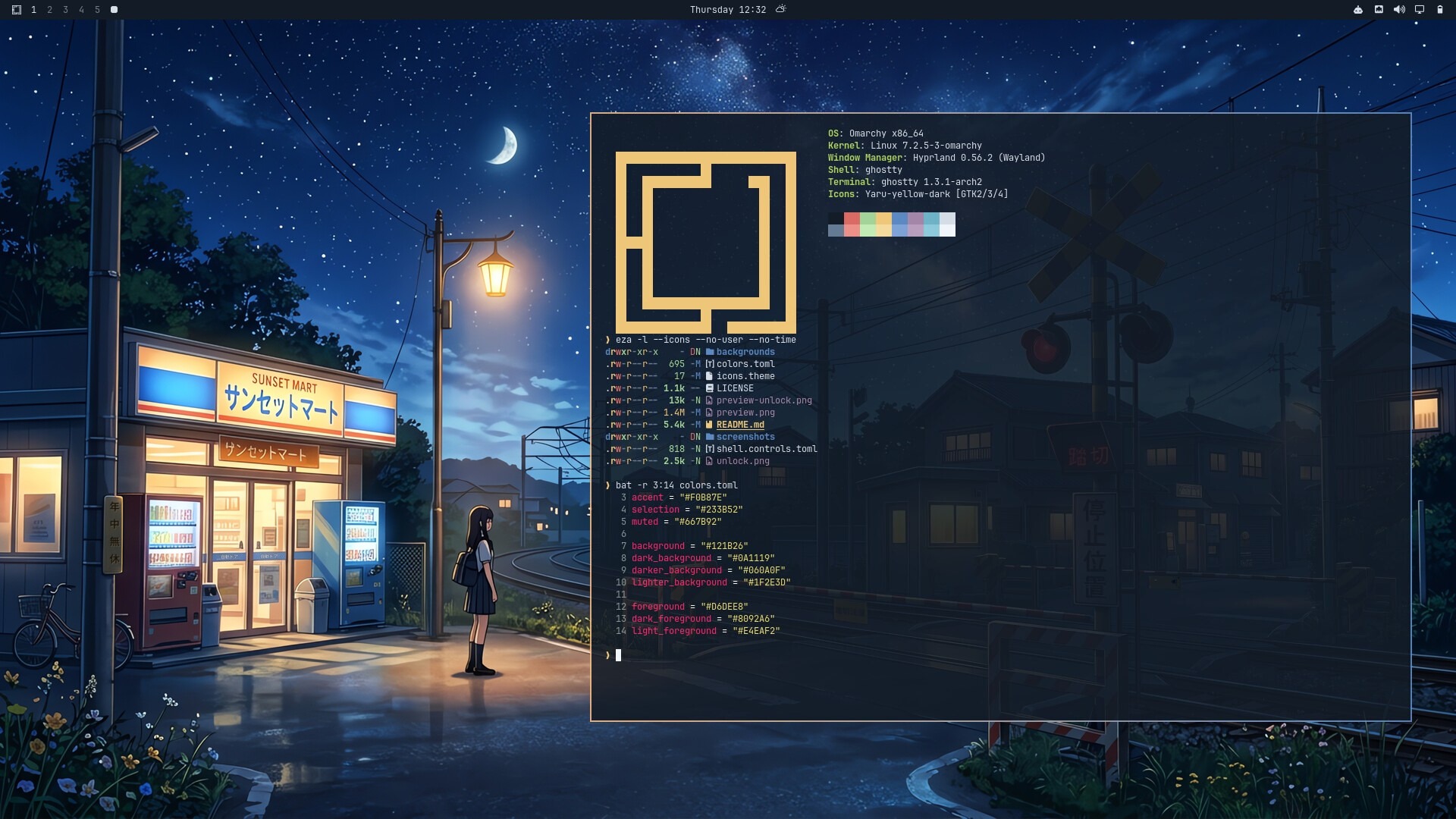Click the selection value "#233B52"
This screenshot has width=1456, height=819.
[719, 510]
